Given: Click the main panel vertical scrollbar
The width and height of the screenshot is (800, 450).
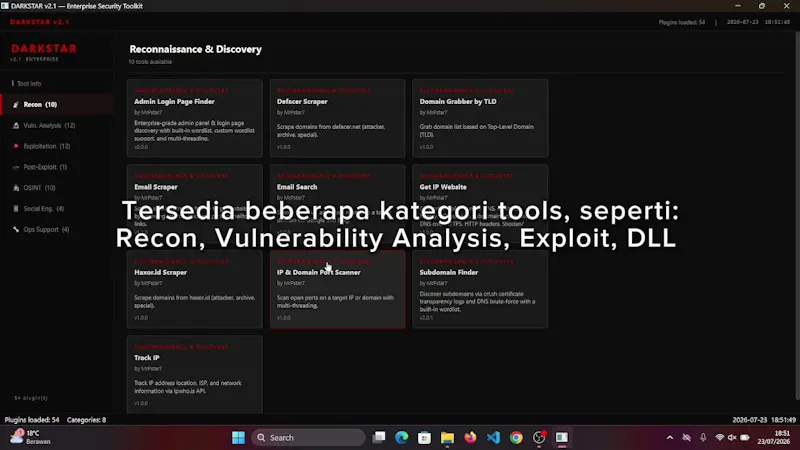Looking at the screenshot, I should click(797, 214).
